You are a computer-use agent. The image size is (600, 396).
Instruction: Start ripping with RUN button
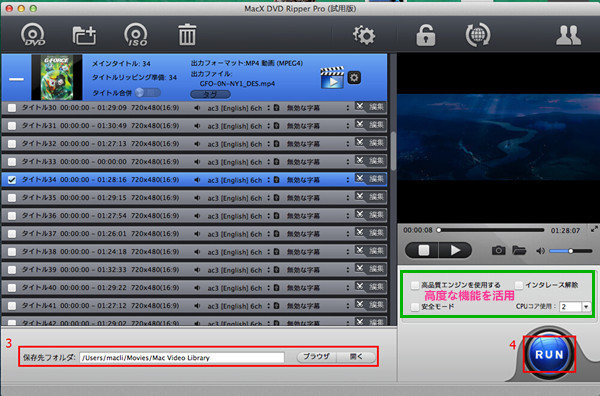(549, 354)
